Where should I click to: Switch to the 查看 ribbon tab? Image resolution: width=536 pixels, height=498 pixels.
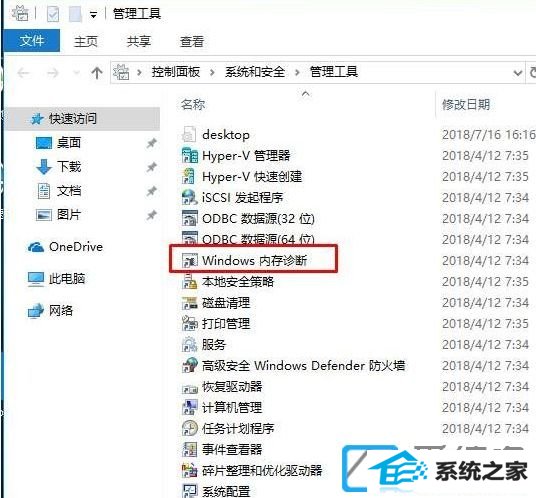tap(192, 42)
